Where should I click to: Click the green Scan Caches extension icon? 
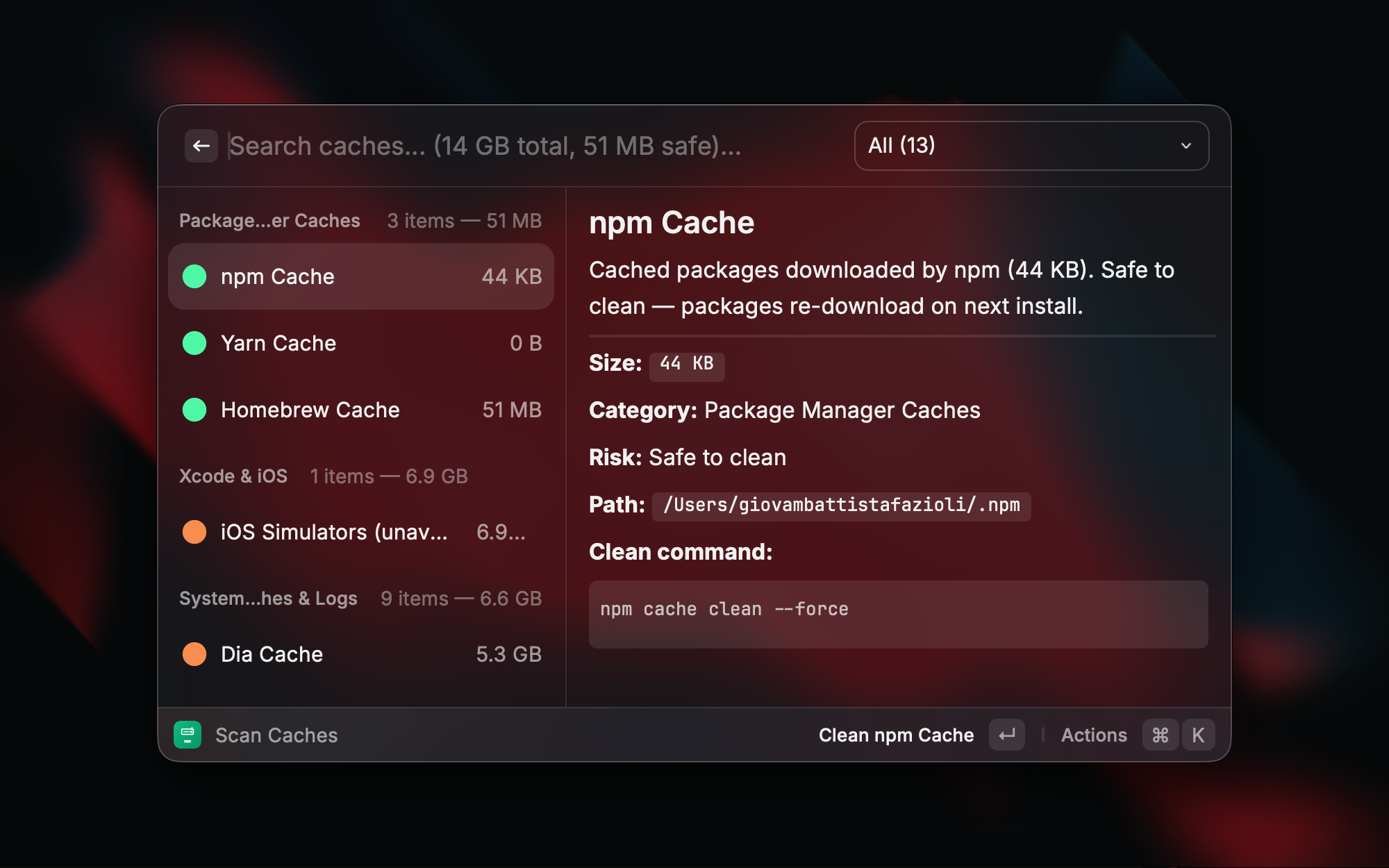click(188, 735)
